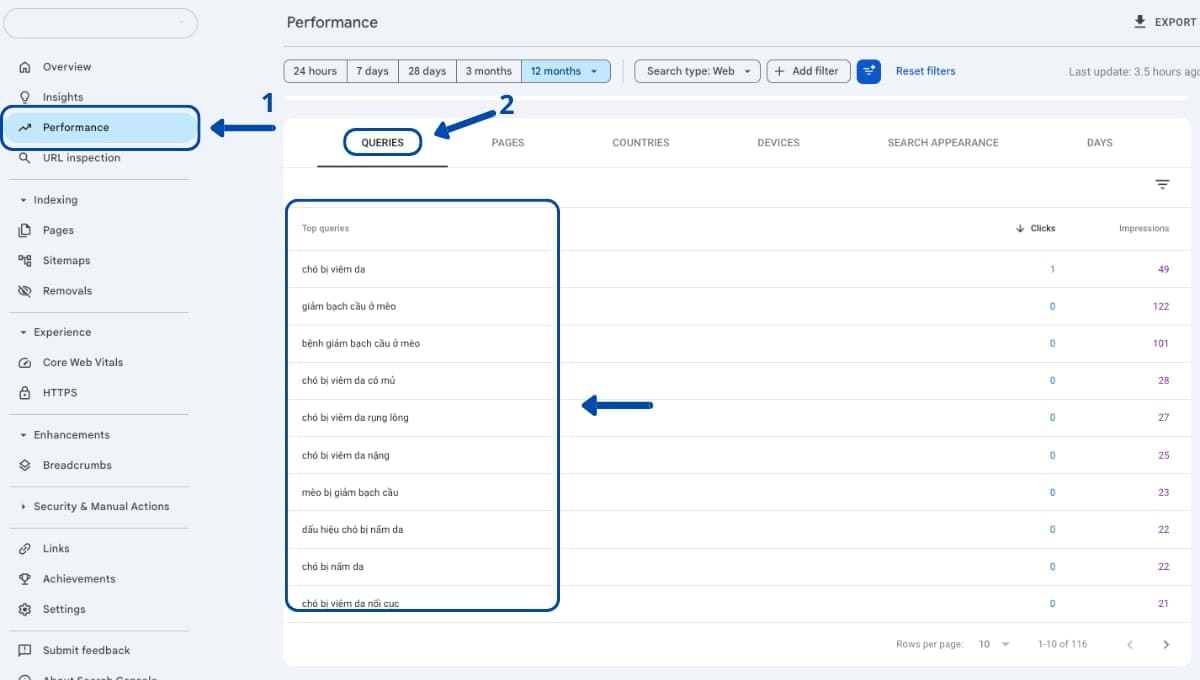This screenshot has height=680, width=1200.
Task: Switch to the Days tab
Action: [x=1100, y=143]
